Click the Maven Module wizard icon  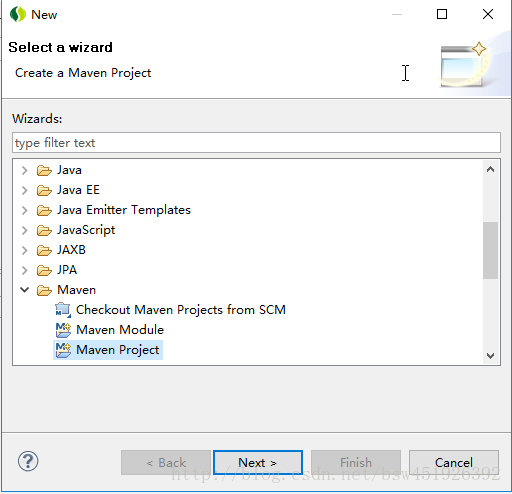[x=63, y=330]
